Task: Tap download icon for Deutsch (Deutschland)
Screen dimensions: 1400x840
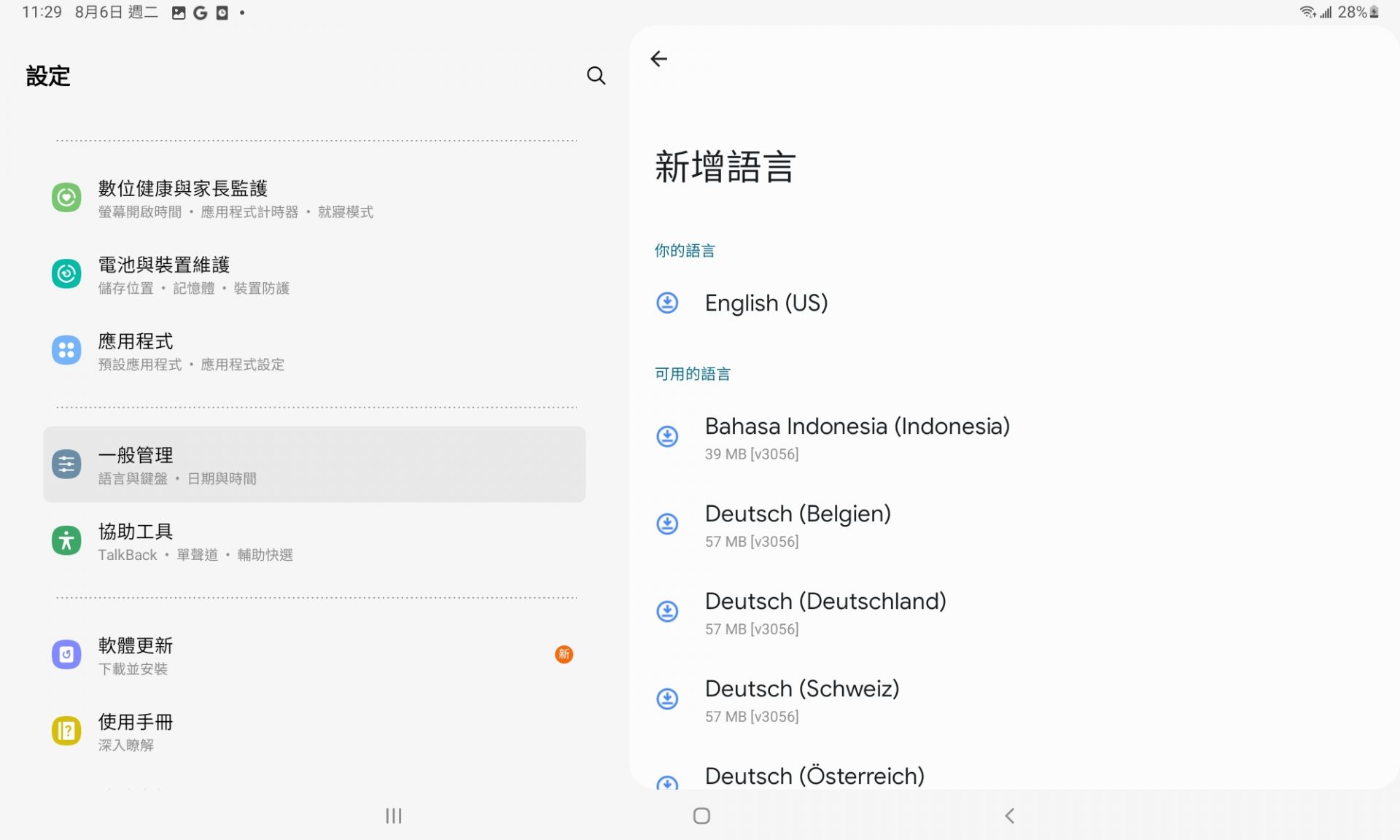Action: tap(667, 612)
